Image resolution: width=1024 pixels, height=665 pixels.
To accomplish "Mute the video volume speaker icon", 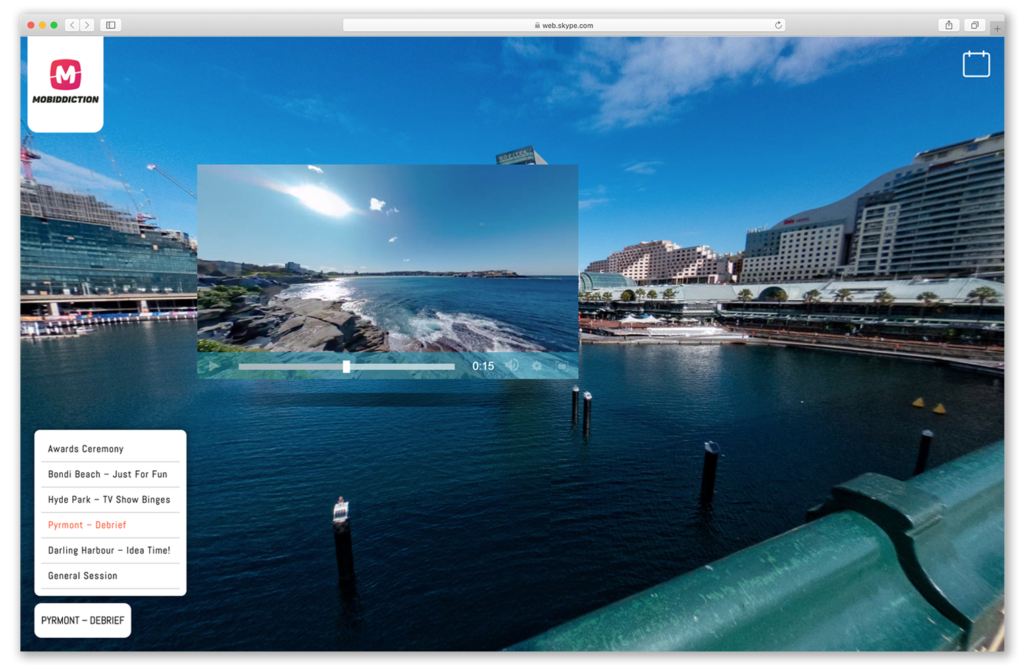I will tap(512, 366).
